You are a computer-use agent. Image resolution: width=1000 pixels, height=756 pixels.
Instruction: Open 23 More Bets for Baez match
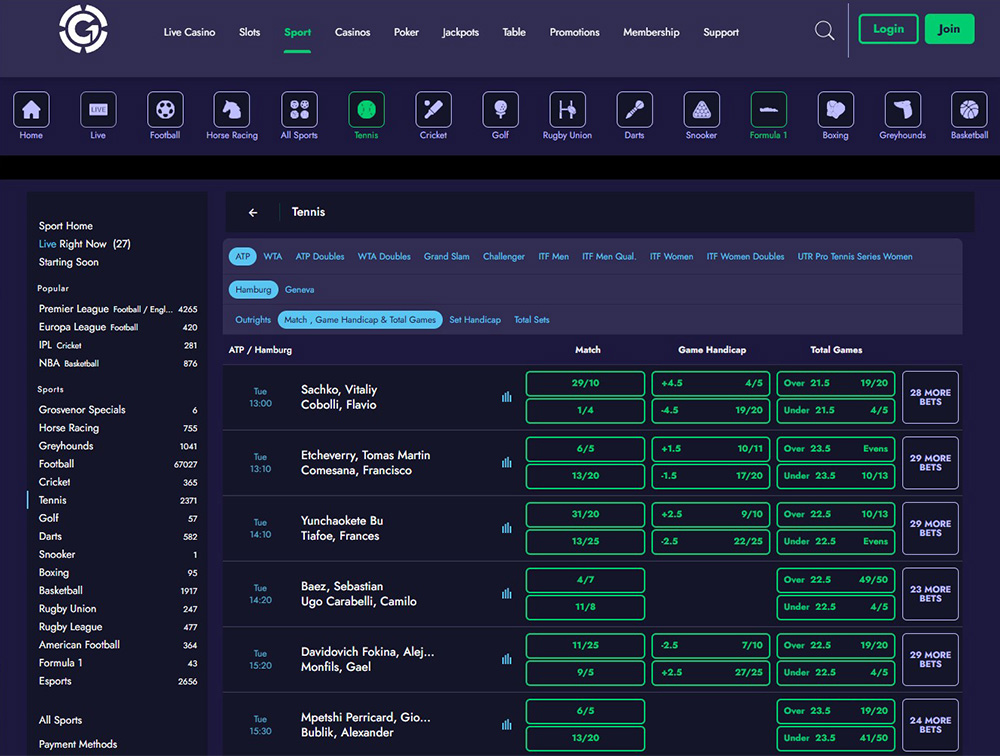click(x=930, y=594)
